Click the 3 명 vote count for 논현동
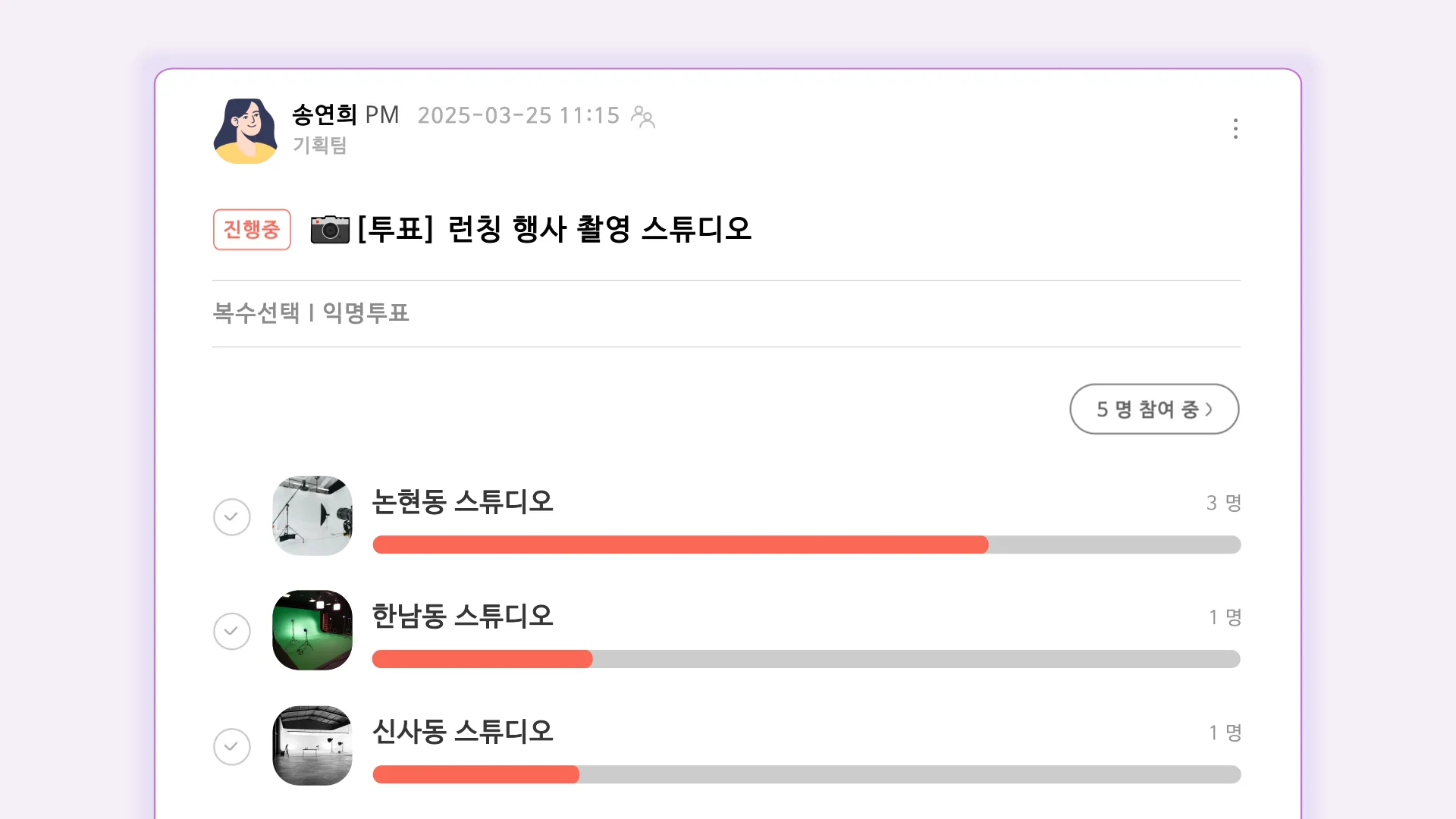The width and height of the screenshot is (1456, 819). point(1222,503)
